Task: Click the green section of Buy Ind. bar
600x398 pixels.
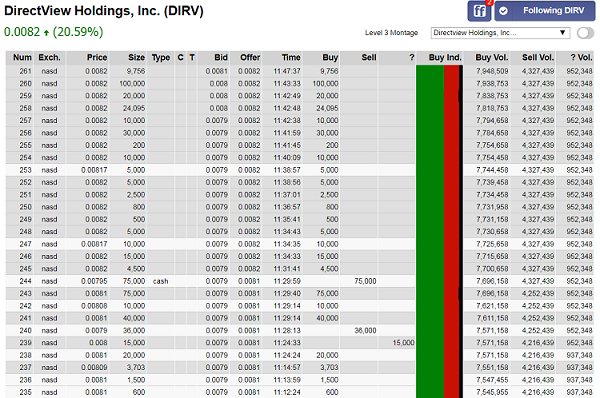Action: (x=430, y=231)
